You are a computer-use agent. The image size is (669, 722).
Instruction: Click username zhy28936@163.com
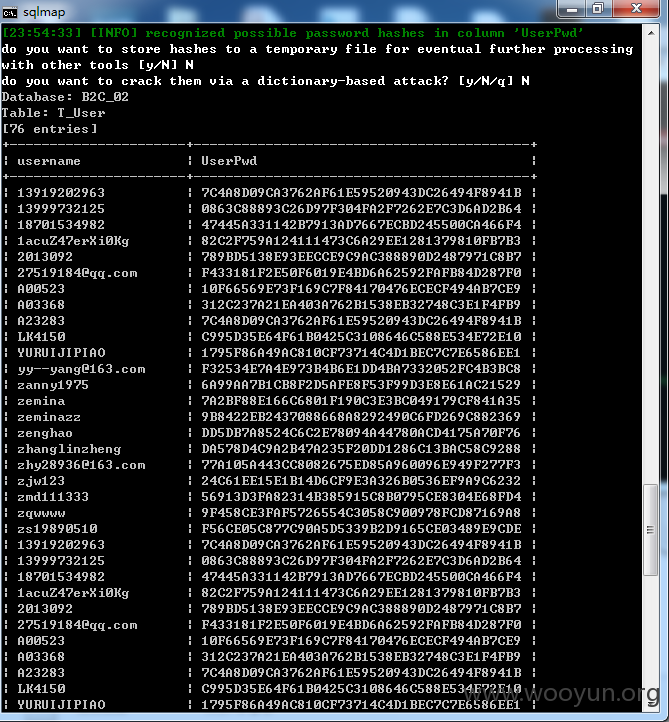coord(81,465)
